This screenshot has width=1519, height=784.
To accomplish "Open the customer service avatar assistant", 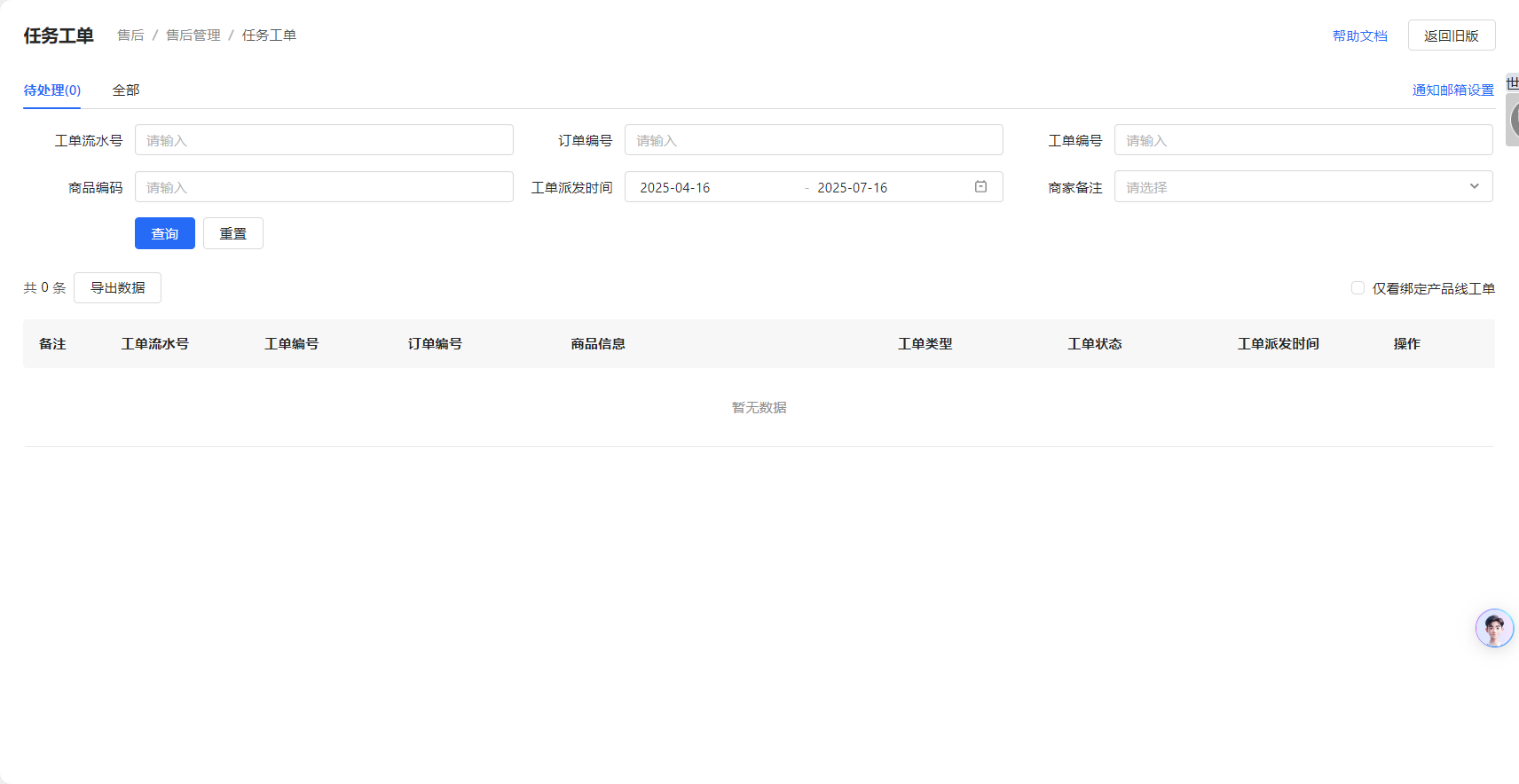I will coord(1494,628).
